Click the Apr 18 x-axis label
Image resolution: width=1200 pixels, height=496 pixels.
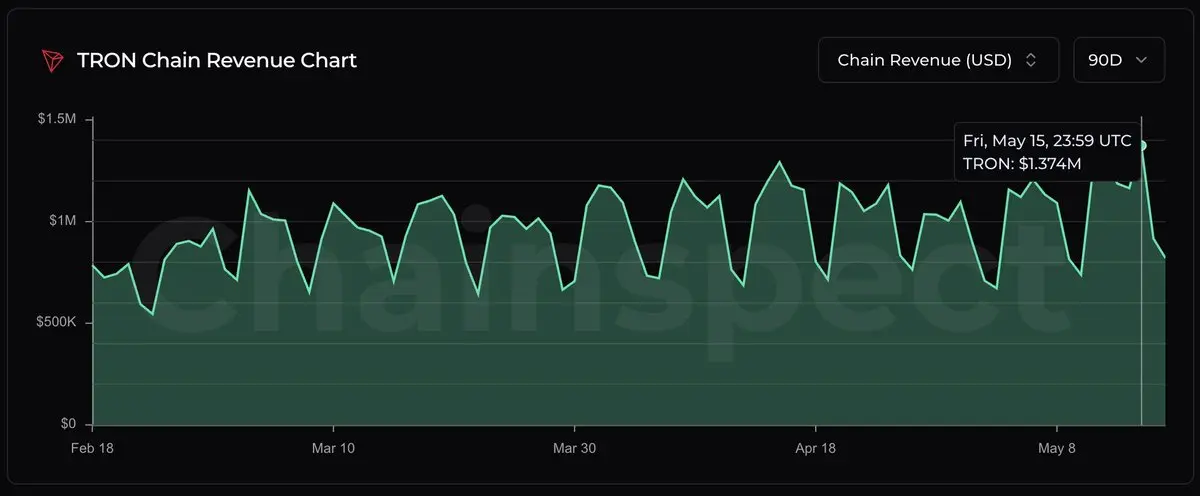pos(815,449)
